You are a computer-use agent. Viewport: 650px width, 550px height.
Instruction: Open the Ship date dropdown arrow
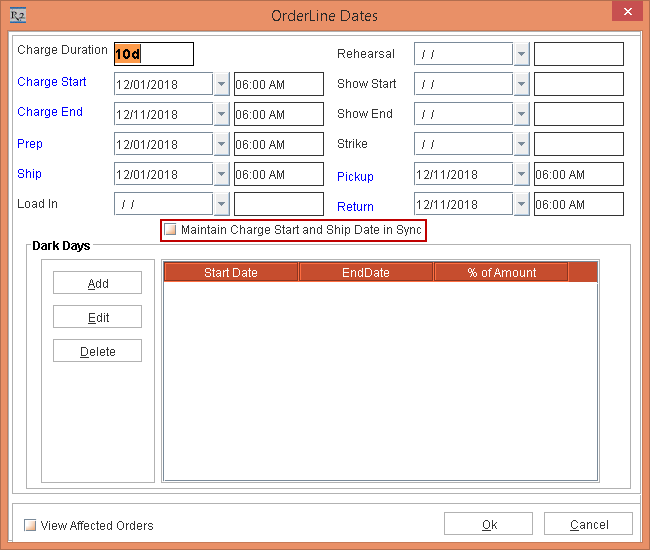pyautogui.click(x=221, y=174)
